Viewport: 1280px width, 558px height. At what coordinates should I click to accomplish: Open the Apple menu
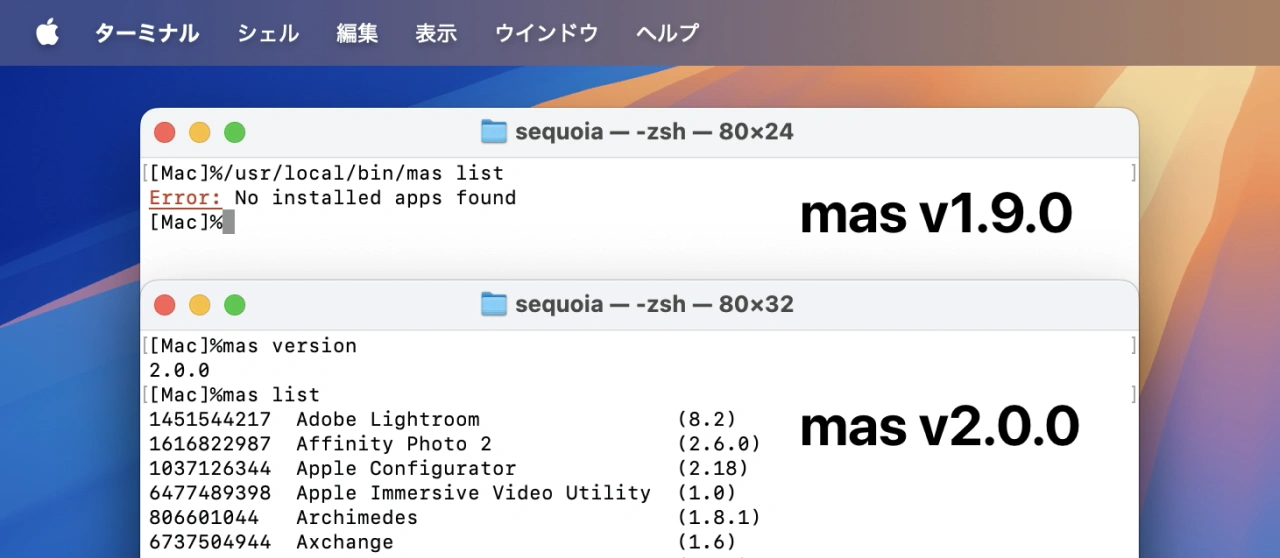coord(47,33)
